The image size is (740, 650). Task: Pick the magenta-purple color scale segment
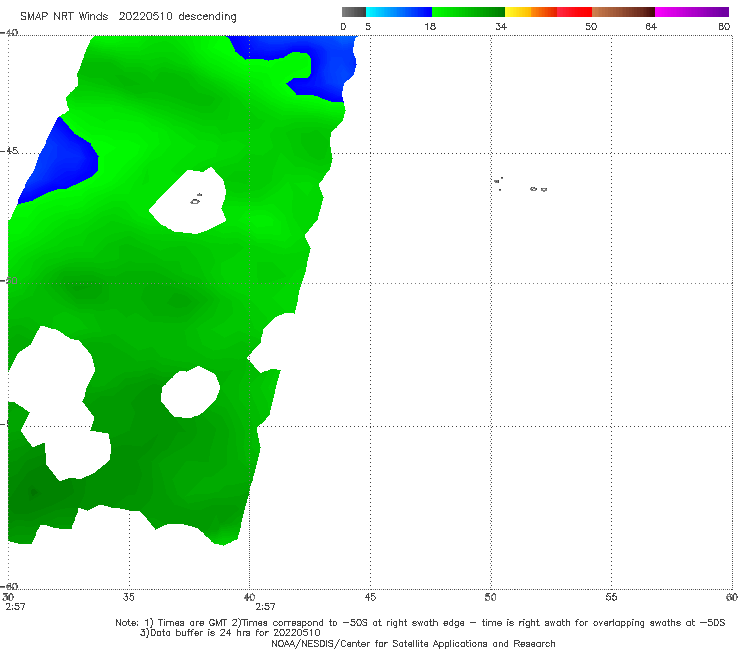coord(692,12)
